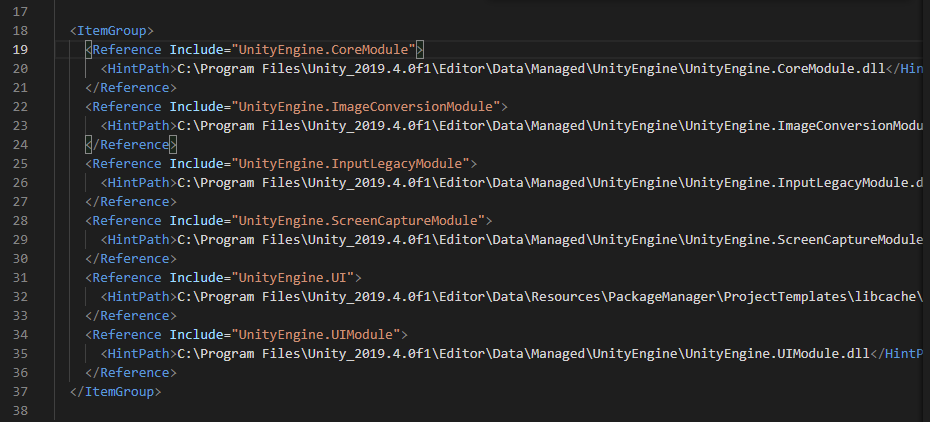Click Reference tag name on line 28

126,220
